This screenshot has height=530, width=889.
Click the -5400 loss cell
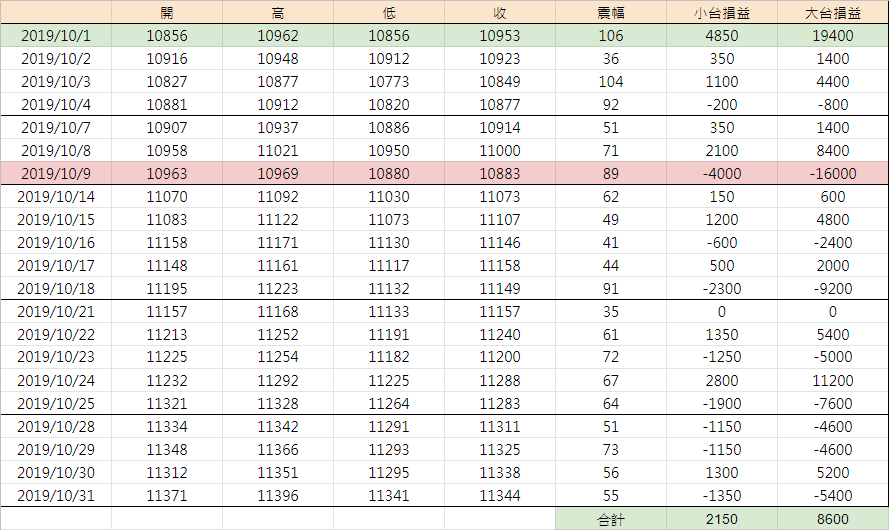click(x=833, y=495)
